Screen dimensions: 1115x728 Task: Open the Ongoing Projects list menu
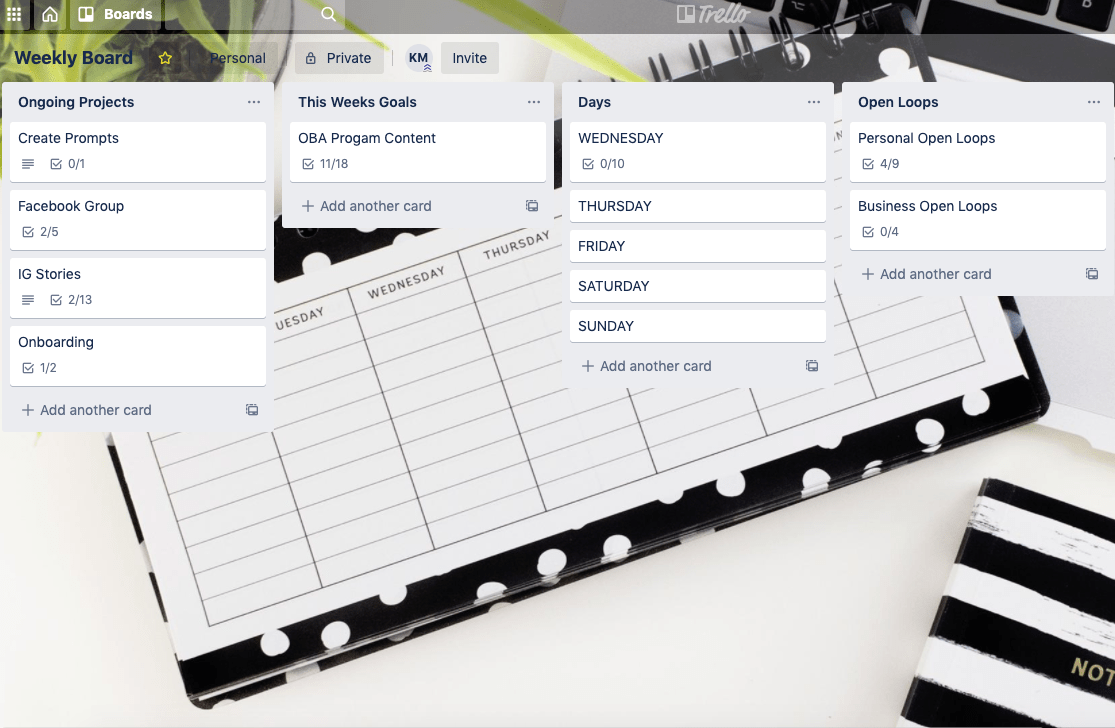254,102
